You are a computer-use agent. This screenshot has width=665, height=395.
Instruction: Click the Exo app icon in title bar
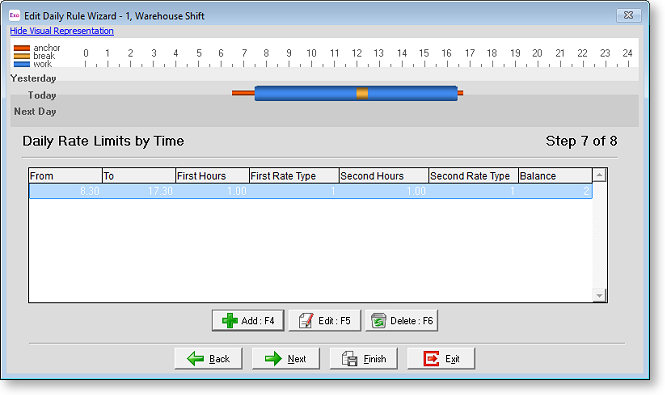pyautogui.click(x=14, y=16)
